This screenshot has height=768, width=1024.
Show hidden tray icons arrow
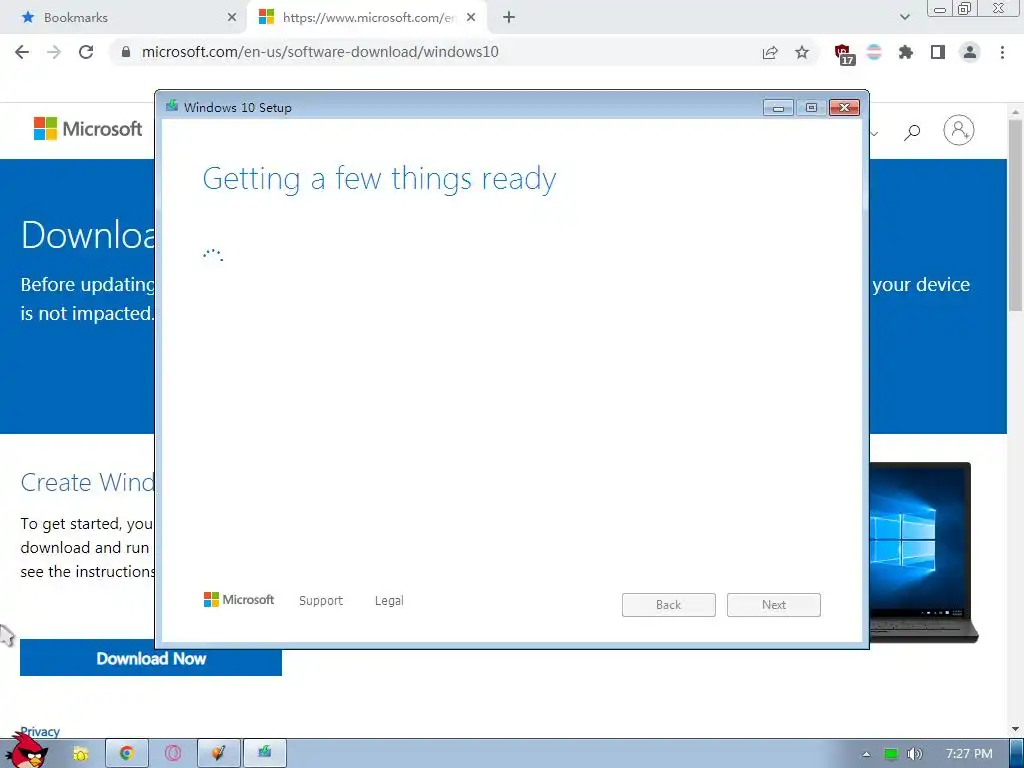point(866,754)
